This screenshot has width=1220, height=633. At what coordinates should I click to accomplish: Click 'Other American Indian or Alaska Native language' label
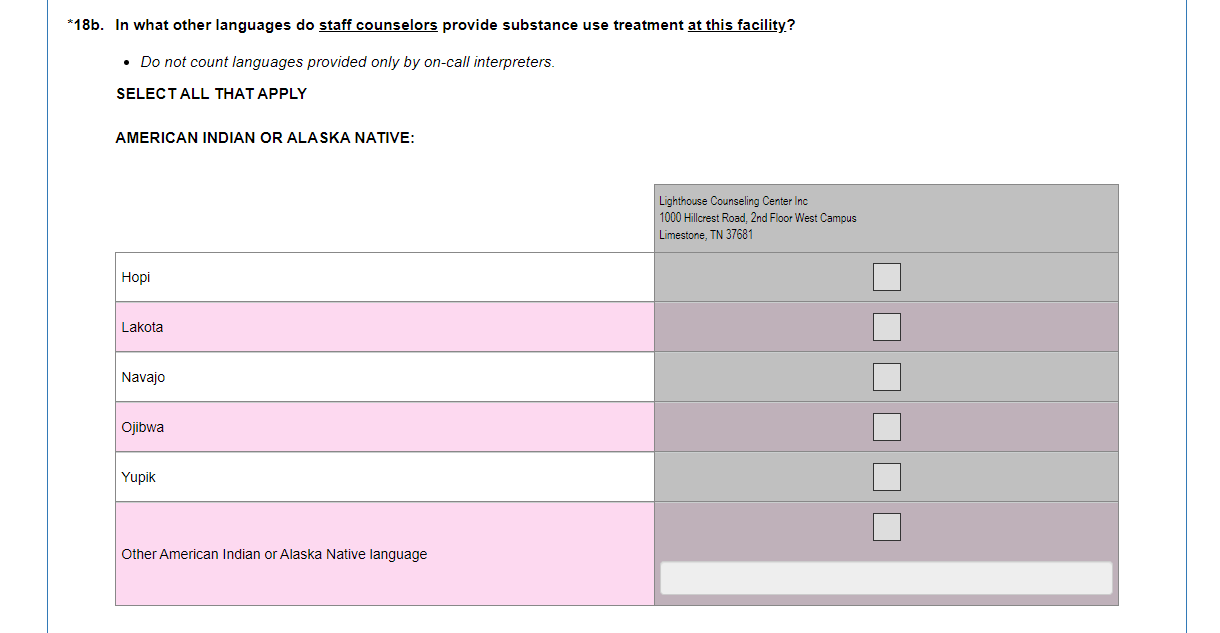[x=274, y=554]
